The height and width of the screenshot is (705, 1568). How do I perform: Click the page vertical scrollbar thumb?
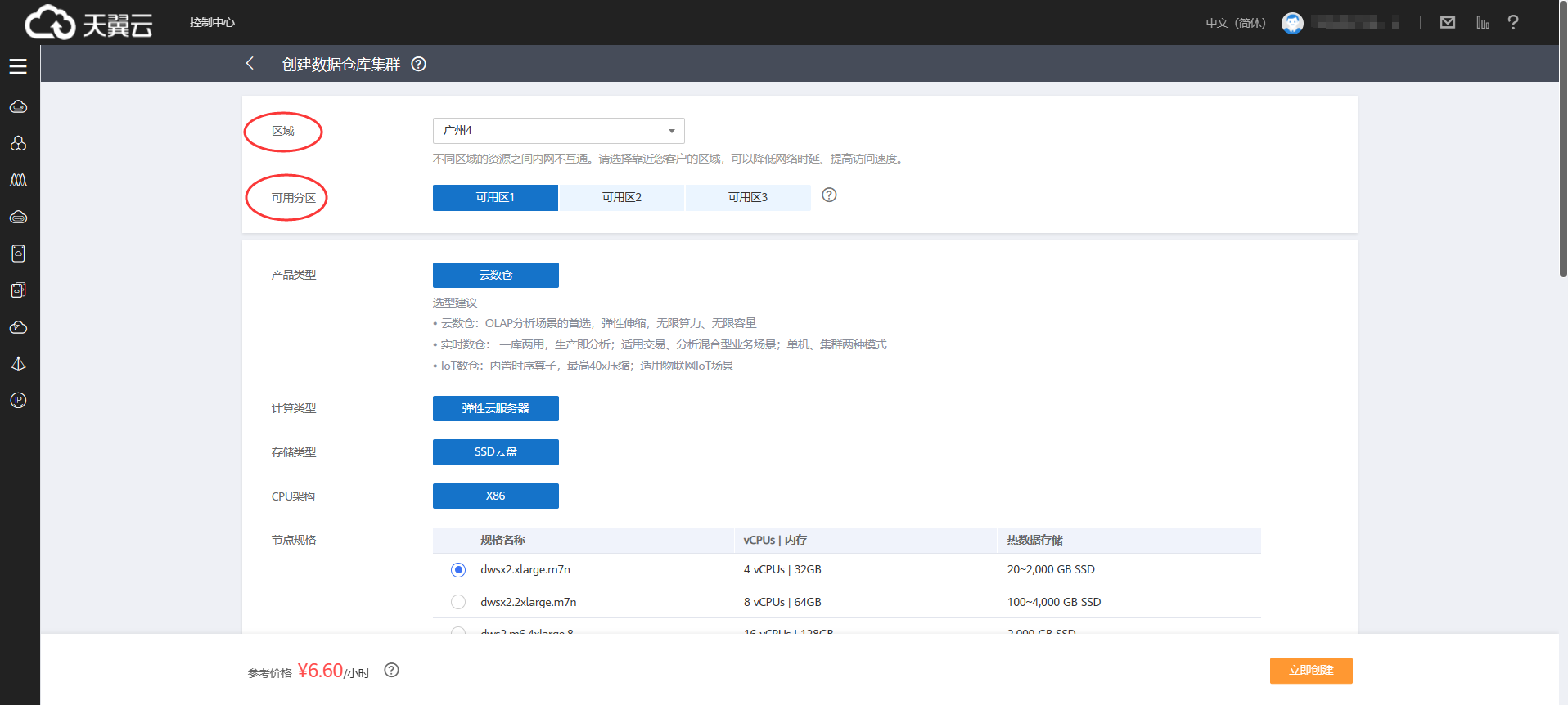(x=1562, y=139)
